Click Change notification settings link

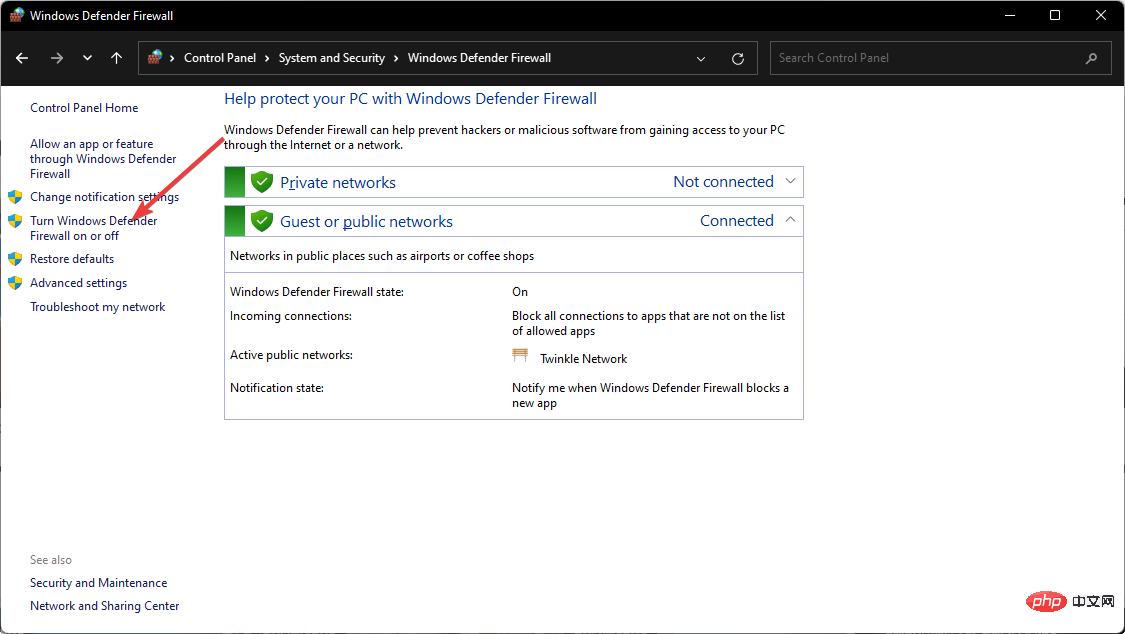104,197
